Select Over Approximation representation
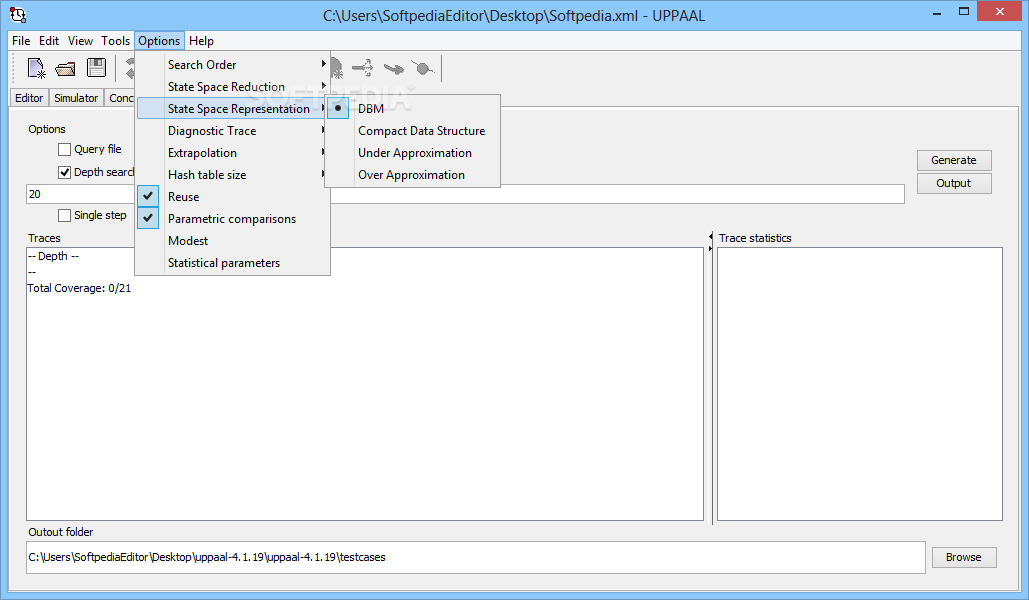The width and height of the screenshot is (1029, 600). (413, 175)
